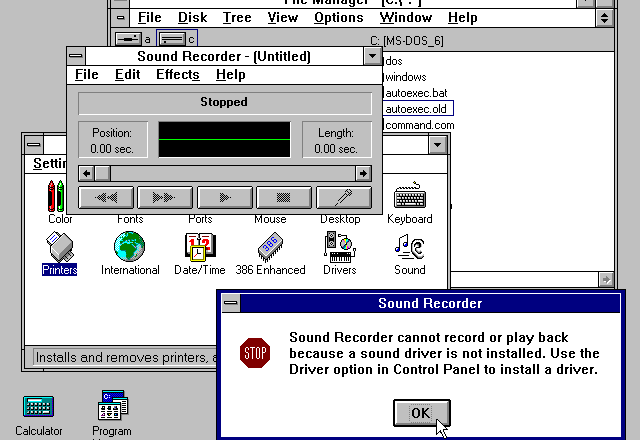Click the restore up-down arrow button in File Manager
The height and width of the screenshot is (440, 640).
(604, 18)
